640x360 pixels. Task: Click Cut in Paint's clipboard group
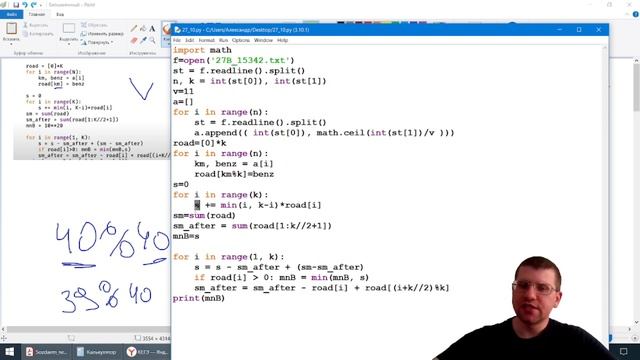(x=36, y=25)
